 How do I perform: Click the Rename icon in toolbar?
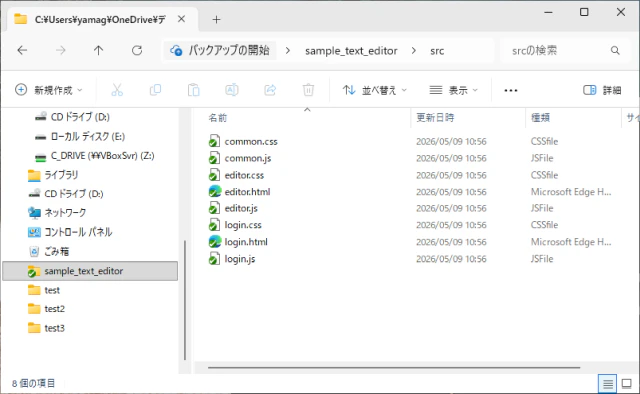[232, 90]
